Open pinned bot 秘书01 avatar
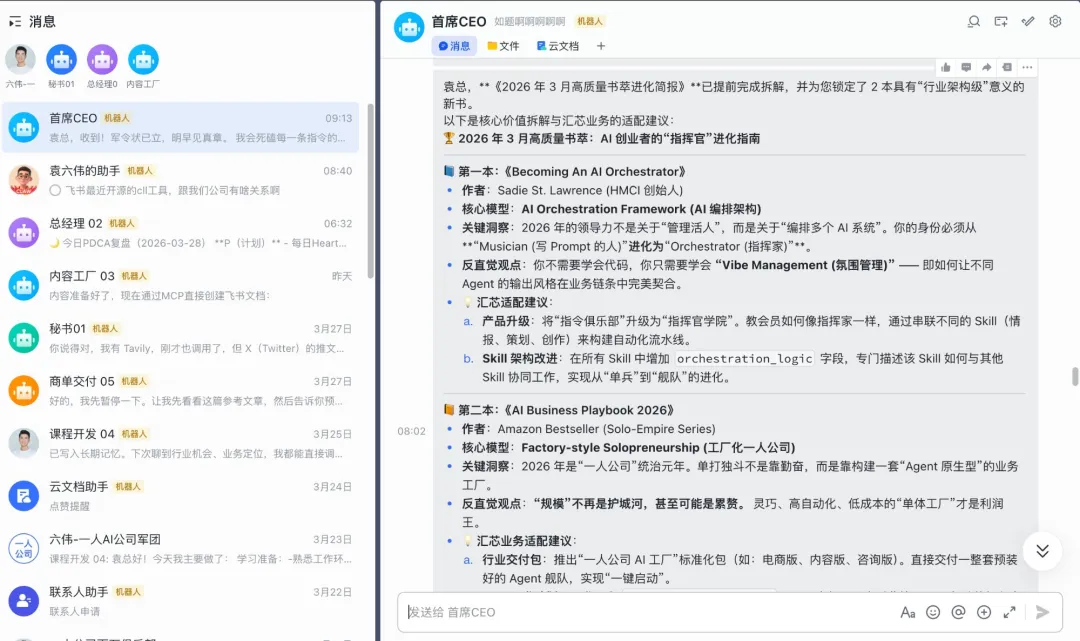This screenshot has width=1080, height=641. (61, 60)
